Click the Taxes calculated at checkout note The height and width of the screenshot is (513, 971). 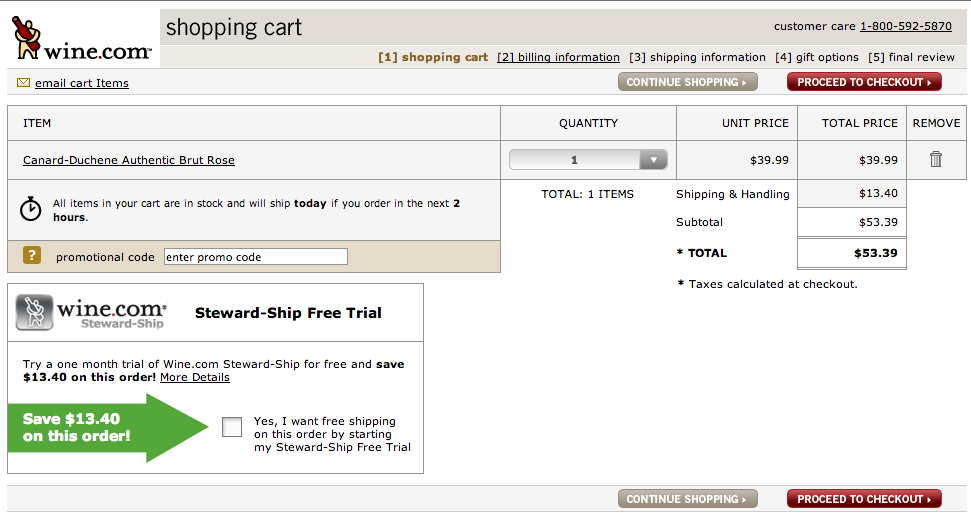click(x=767, y=284)
